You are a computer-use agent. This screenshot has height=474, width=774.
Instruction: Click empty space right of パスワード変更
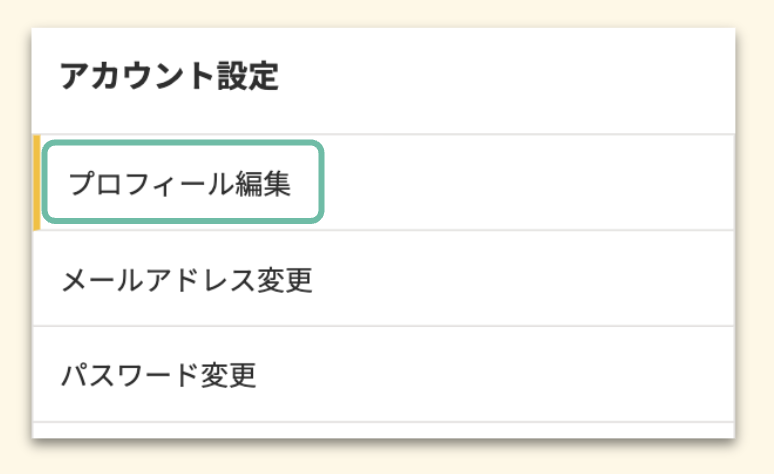(500, 375)
